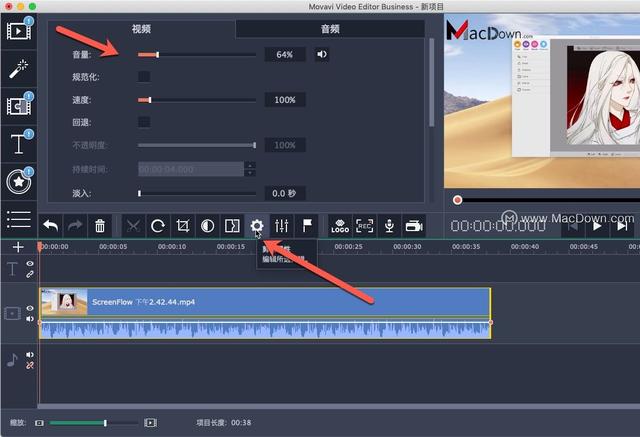This screenshot has width=640, height=437.
Task: Add a marker with flag icon
Action: (307, 226)
